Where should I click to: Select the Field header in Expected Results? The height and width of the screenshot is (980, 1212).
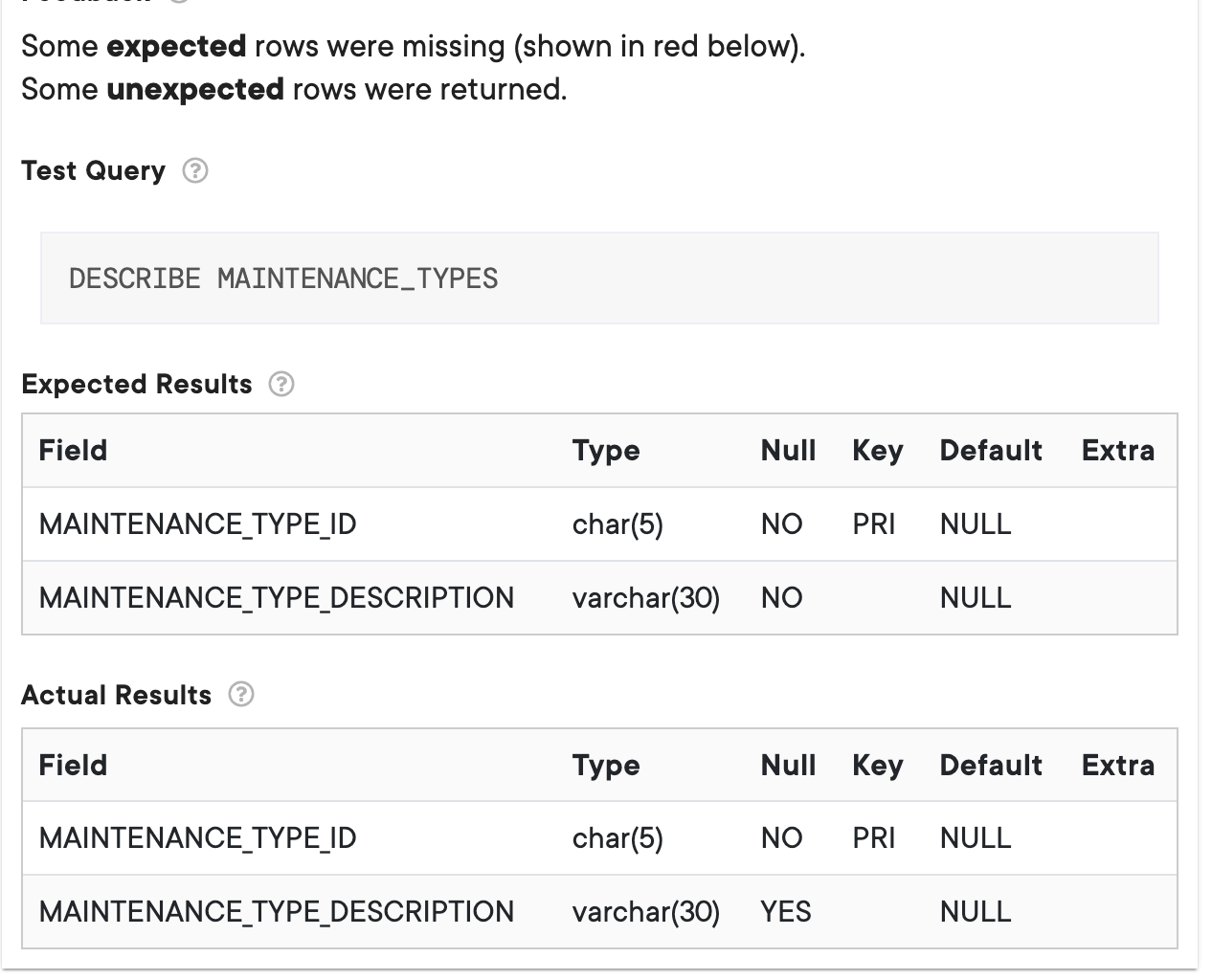[73, 451]
